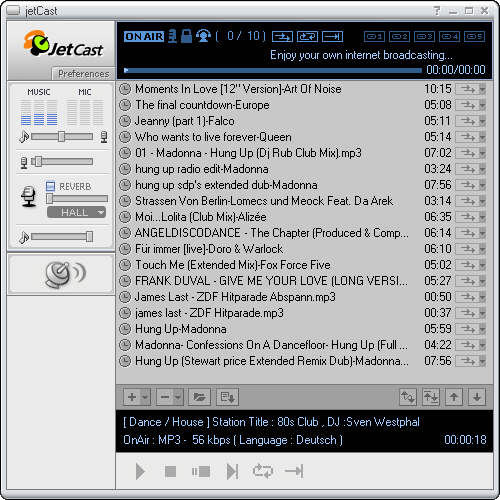Click the playback progress bar
Image resolution: width=500 pixels, height=500 pixels.
pyautogui.click(x=273, y=70)
